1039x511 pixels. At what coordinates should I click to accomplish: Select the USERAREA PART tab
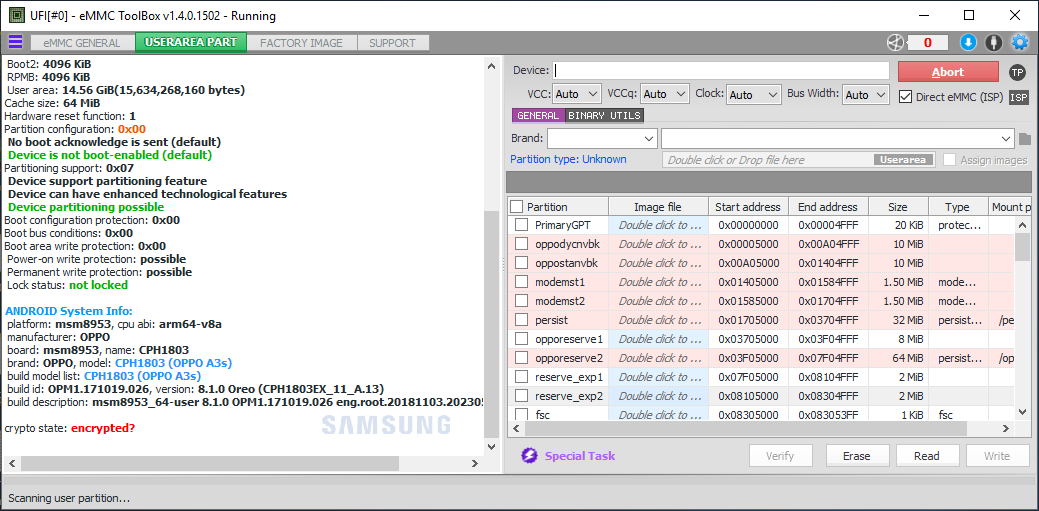point(191,42)
